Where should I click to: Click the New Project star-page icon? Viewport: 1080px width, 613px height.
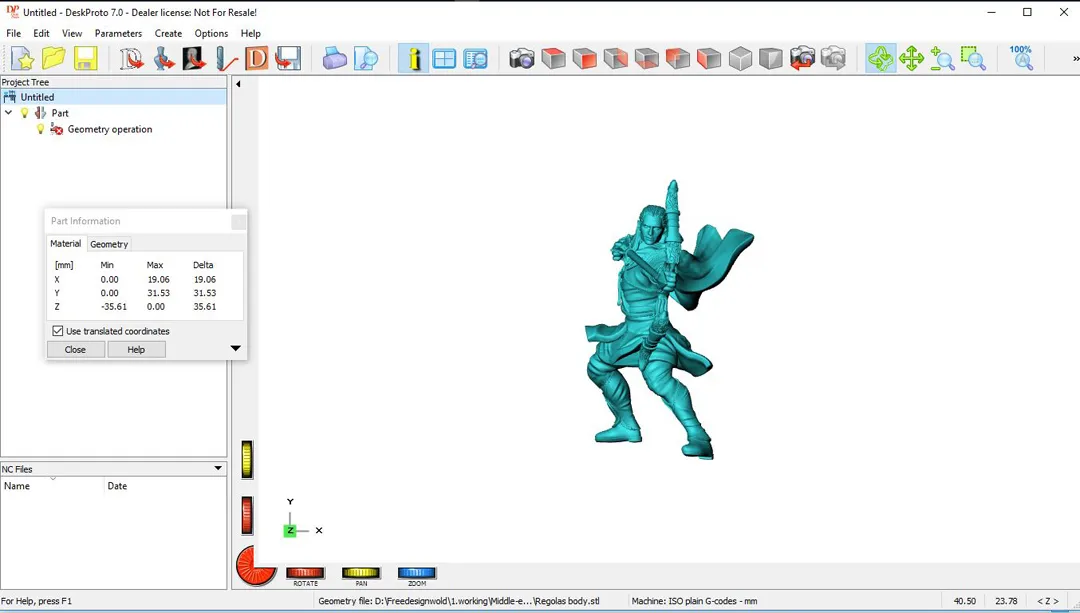23,59
